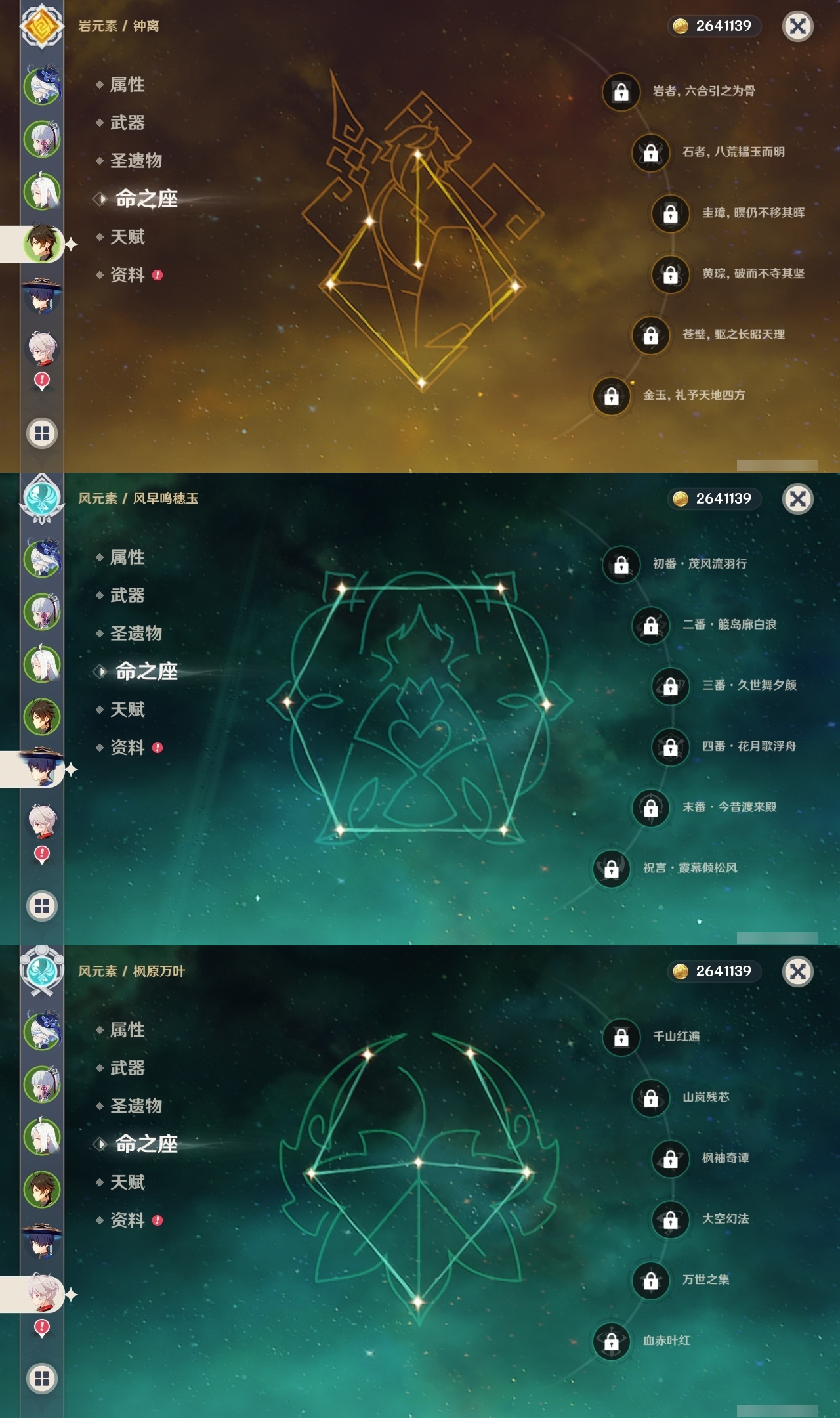Open the 血赤叶红 locked constellation icon
Viewport: 840px width, 1418px height.
coord(611,1341)
